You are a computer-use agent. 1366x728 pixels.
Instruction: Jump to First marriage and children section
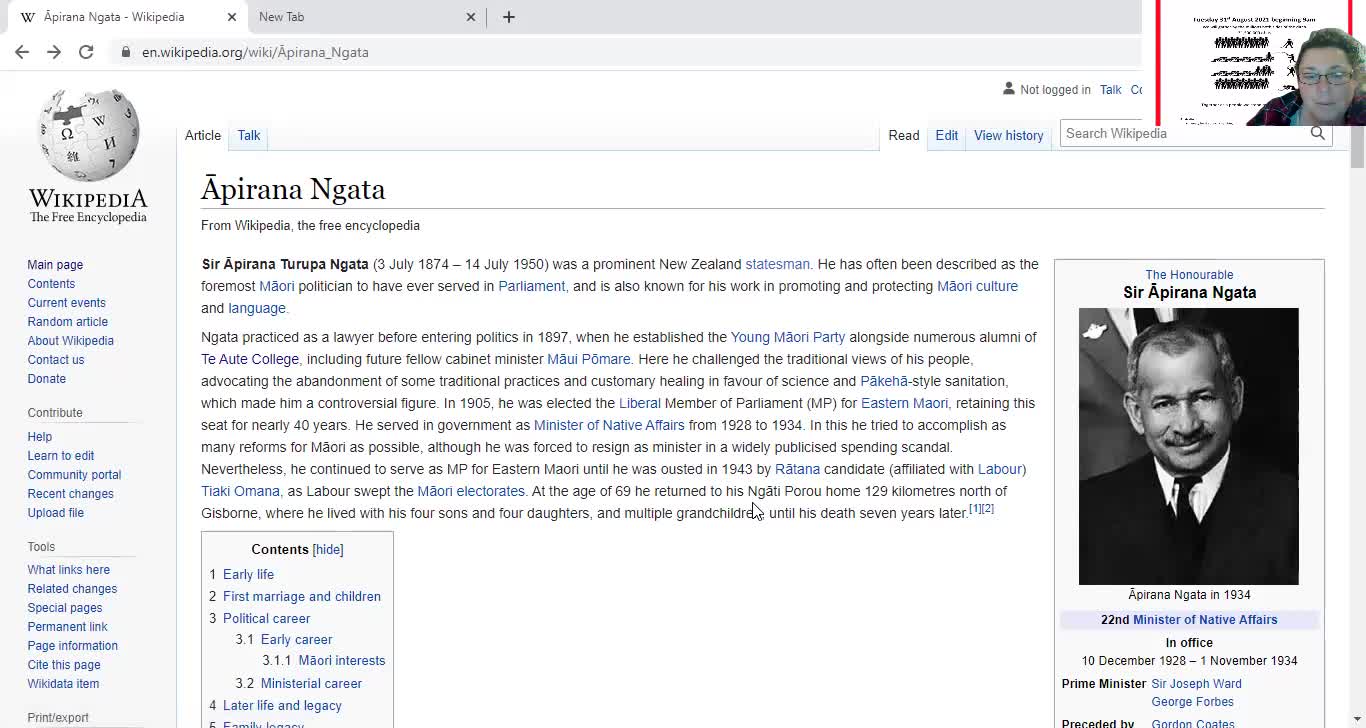(302, 596)
